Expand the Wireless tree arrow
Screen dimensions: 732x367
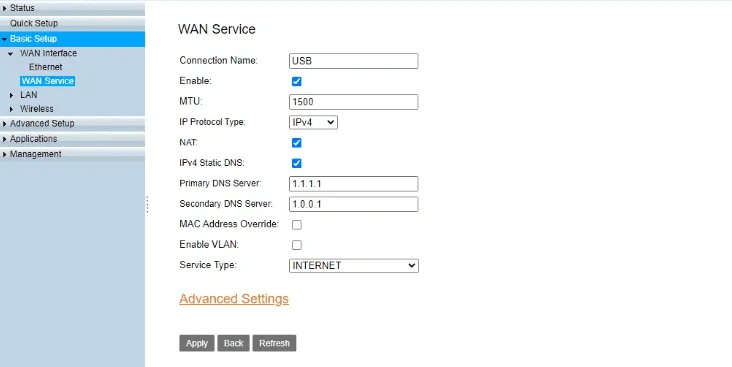[x=12, y=109]
